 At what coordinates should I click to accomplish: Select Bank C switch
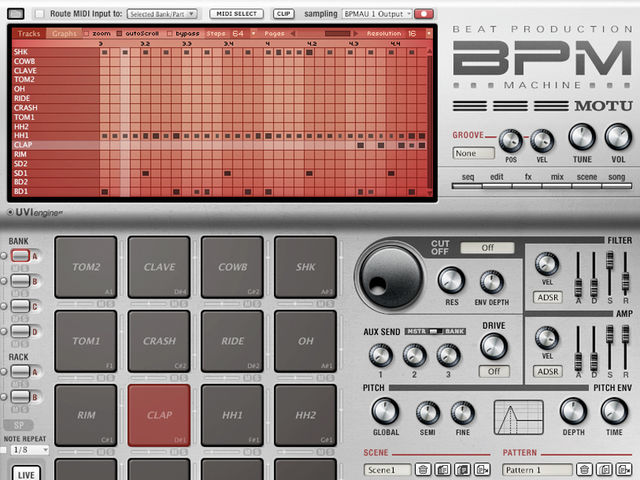(x=20, y=306)
